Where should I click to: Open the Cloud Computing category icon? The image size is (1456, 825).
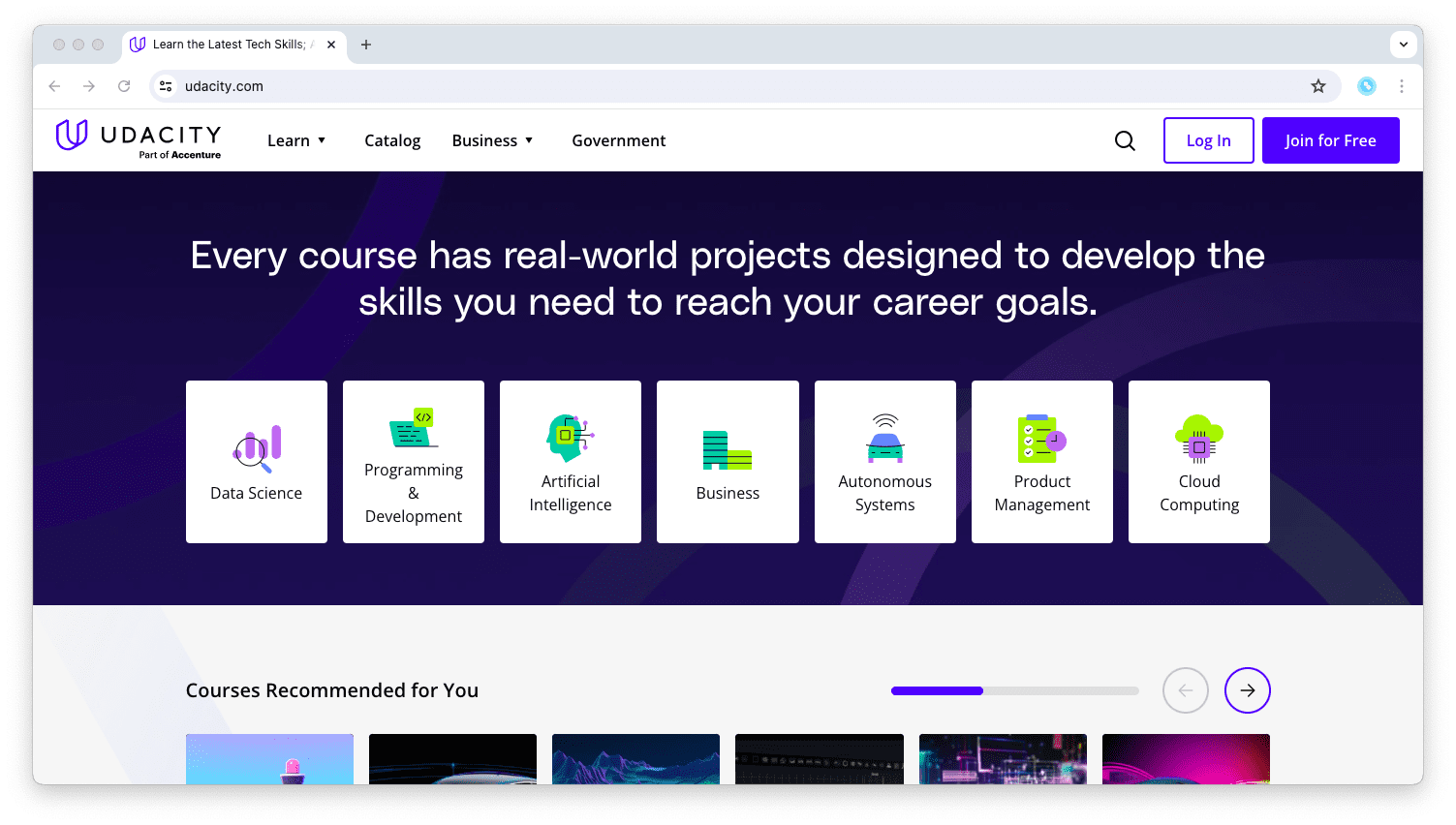coord(1198,439)
